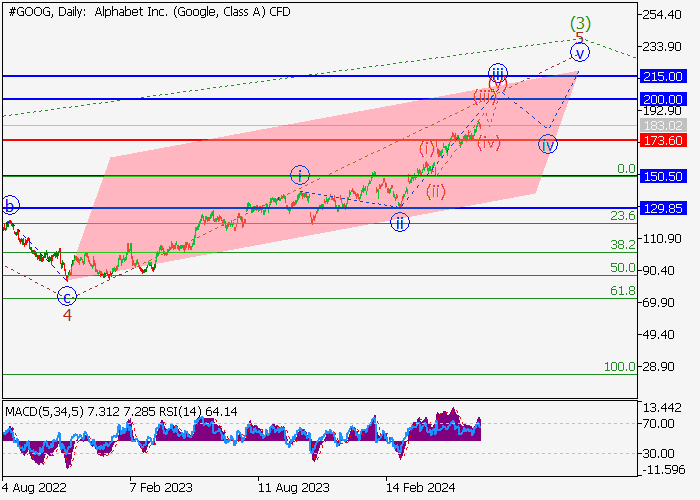700x500 pixels.
Task: Click the 110.90 price axis value
Action: click(x=662, y=238)
